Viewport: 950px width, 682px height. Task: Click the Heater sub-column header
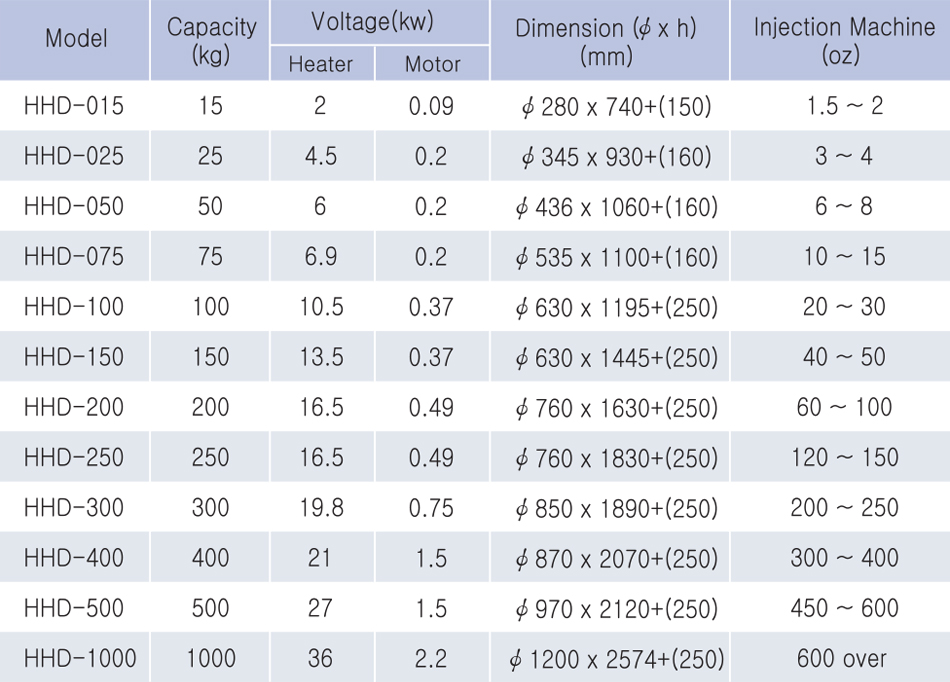point(320,64)
